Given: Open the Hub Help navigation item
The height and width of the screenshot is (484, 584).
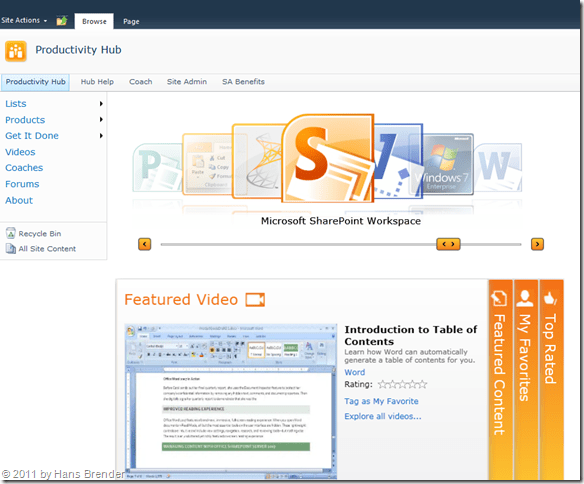Looking at the screenshot, I should (x=97, y=82).
